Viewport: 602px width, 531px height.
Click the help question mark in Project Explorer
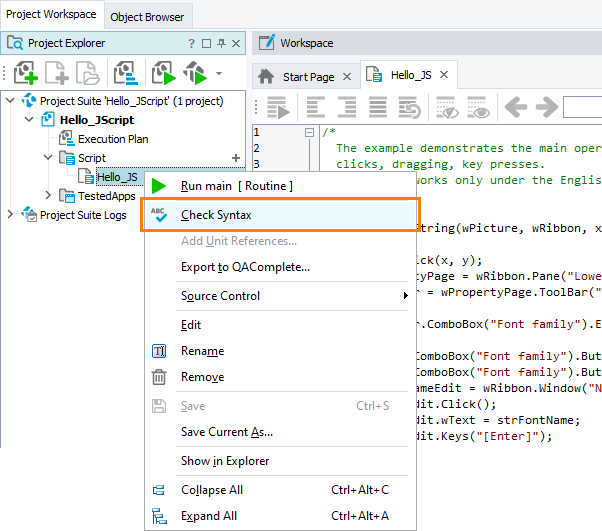click(191, 44)
